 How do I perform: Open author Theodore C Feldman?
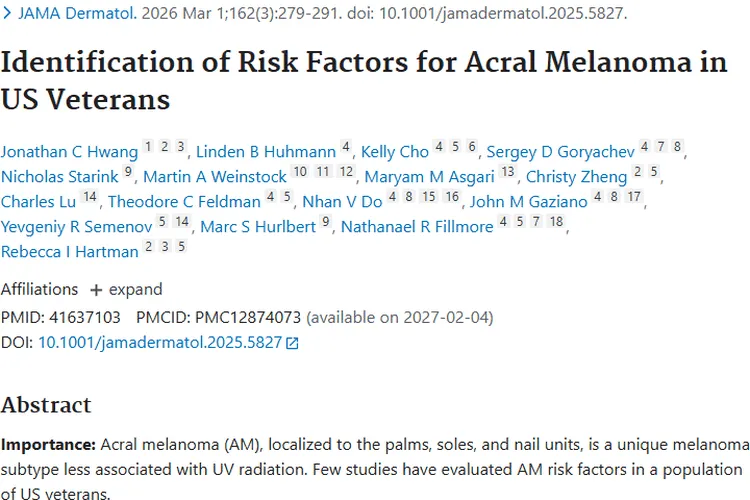tap(184, 202)
